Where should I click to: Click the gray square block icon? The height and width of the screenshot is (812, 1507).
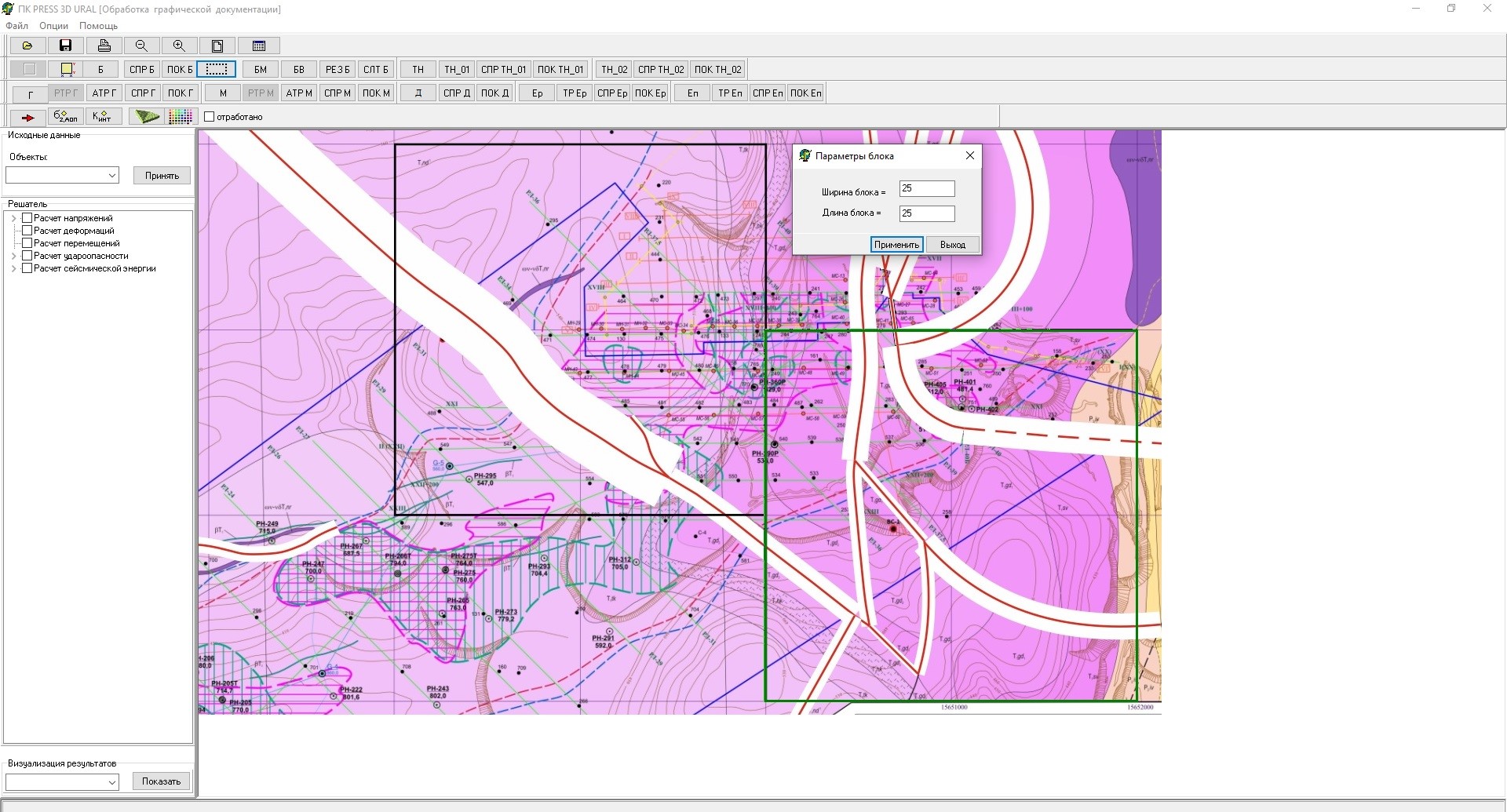coord(29,69)
